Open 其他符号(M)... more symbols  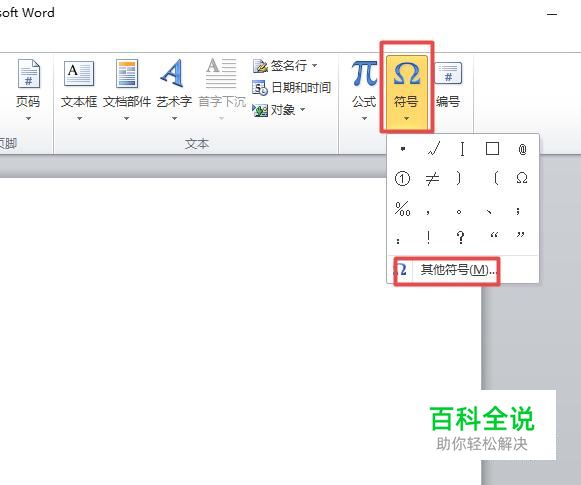(462, 270)
